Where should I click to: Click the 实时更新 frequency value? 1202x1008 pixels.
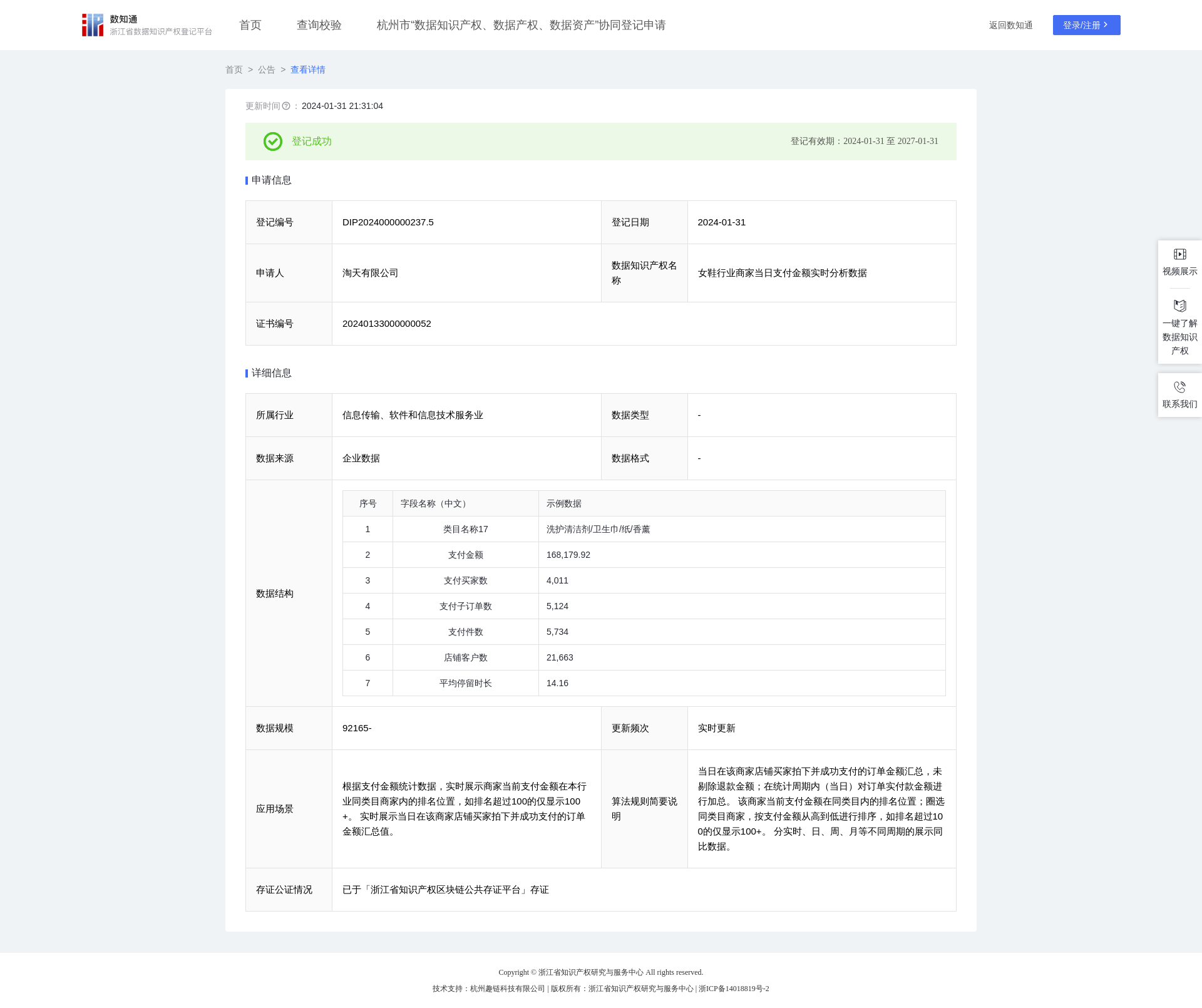point(717,728)
